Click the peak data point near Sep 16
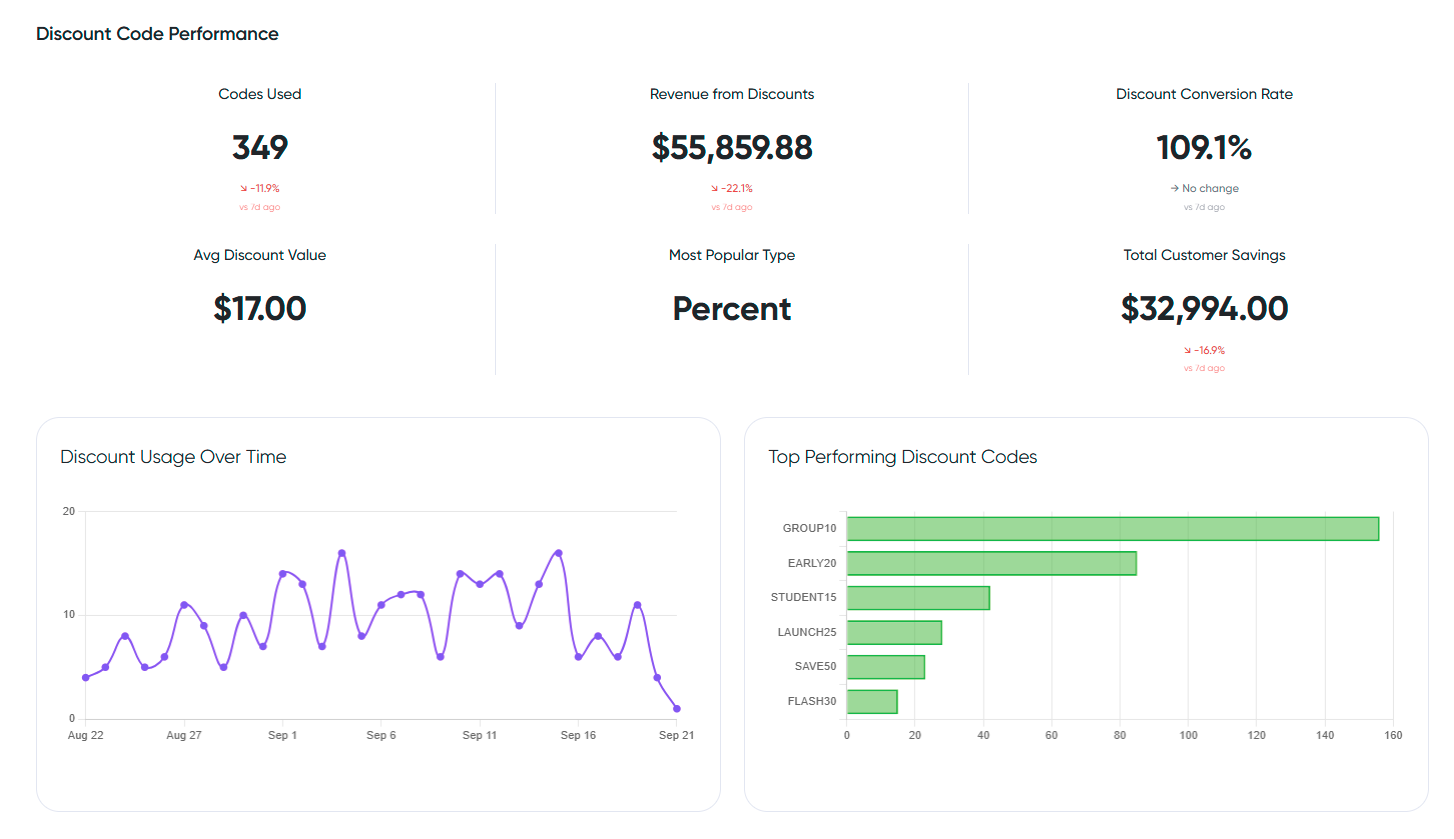Image resolution: width=1454 pixels, height=839 pixels. pyautogui.click(x=557, y=551)
